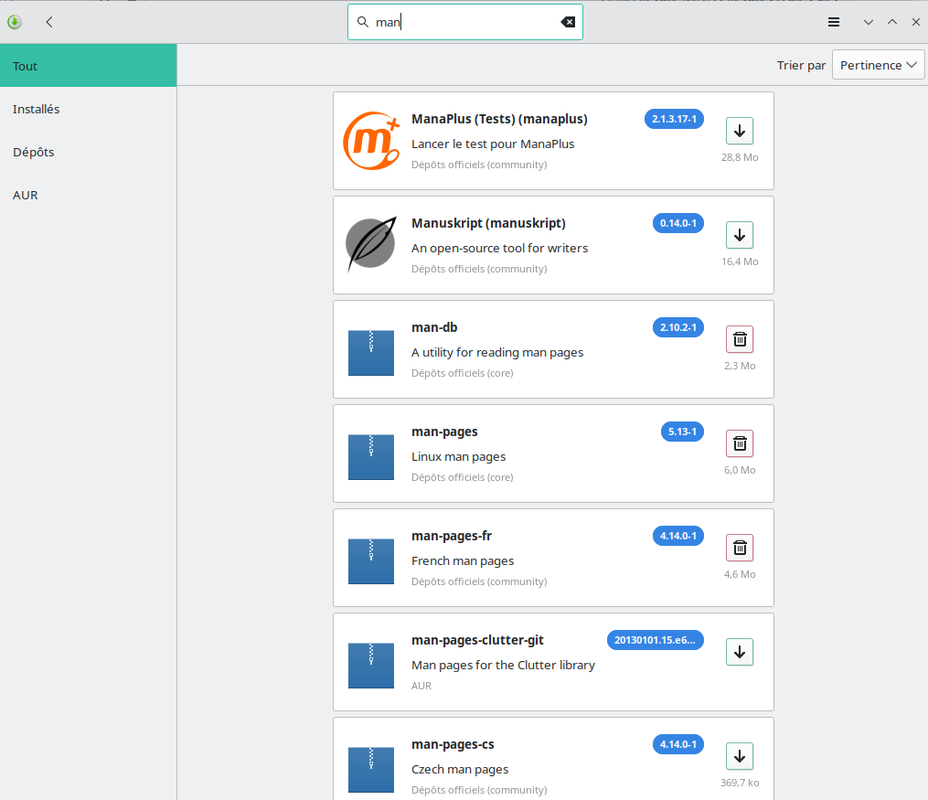This screenshot has height=800, width=928.
Task: Close the window with X button
Action: (916, 22)
